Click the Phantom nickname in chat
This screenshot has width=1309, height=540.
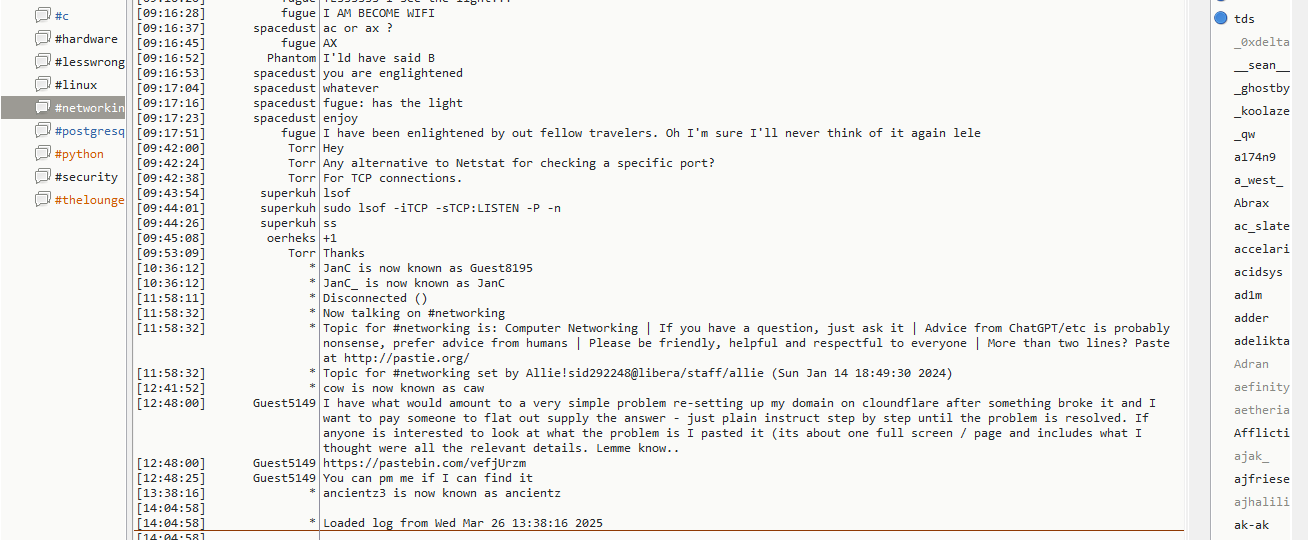pyautogui.click(x=291, y=58)
